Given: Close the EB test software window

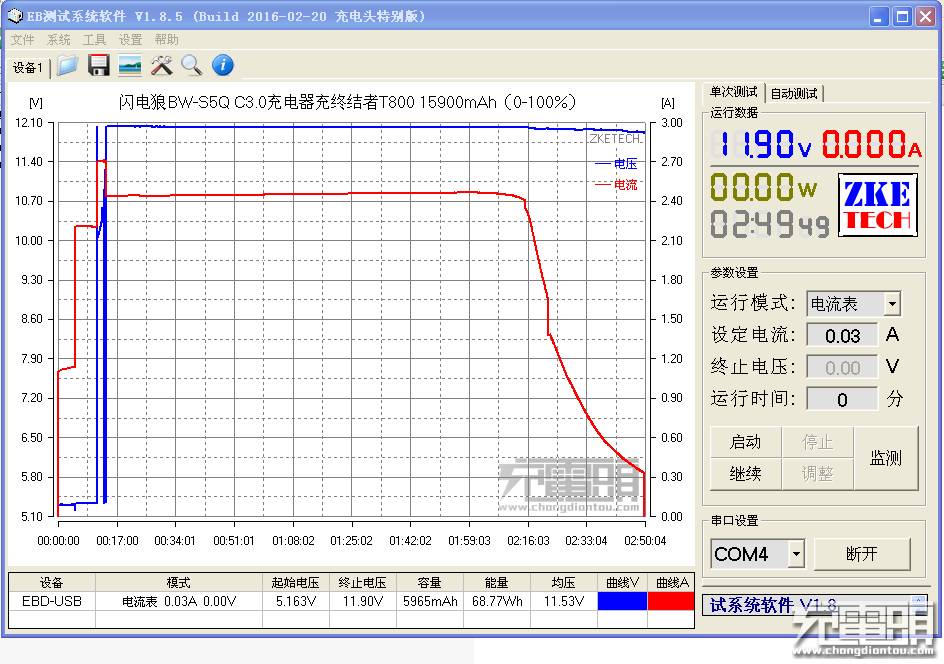Looking at the screenshot, I should [925, 16].
